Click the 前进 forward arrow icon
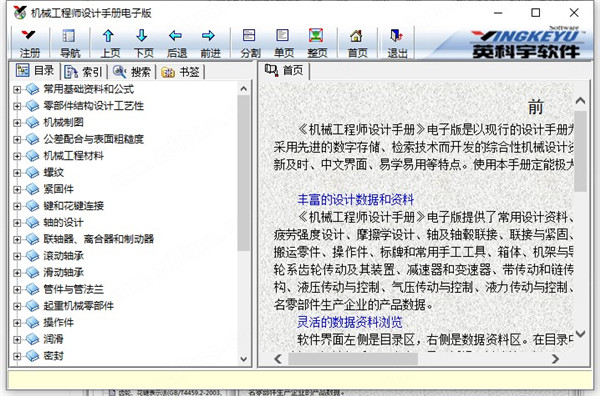This screenshot has height=396, width=600. pos(209,43)
